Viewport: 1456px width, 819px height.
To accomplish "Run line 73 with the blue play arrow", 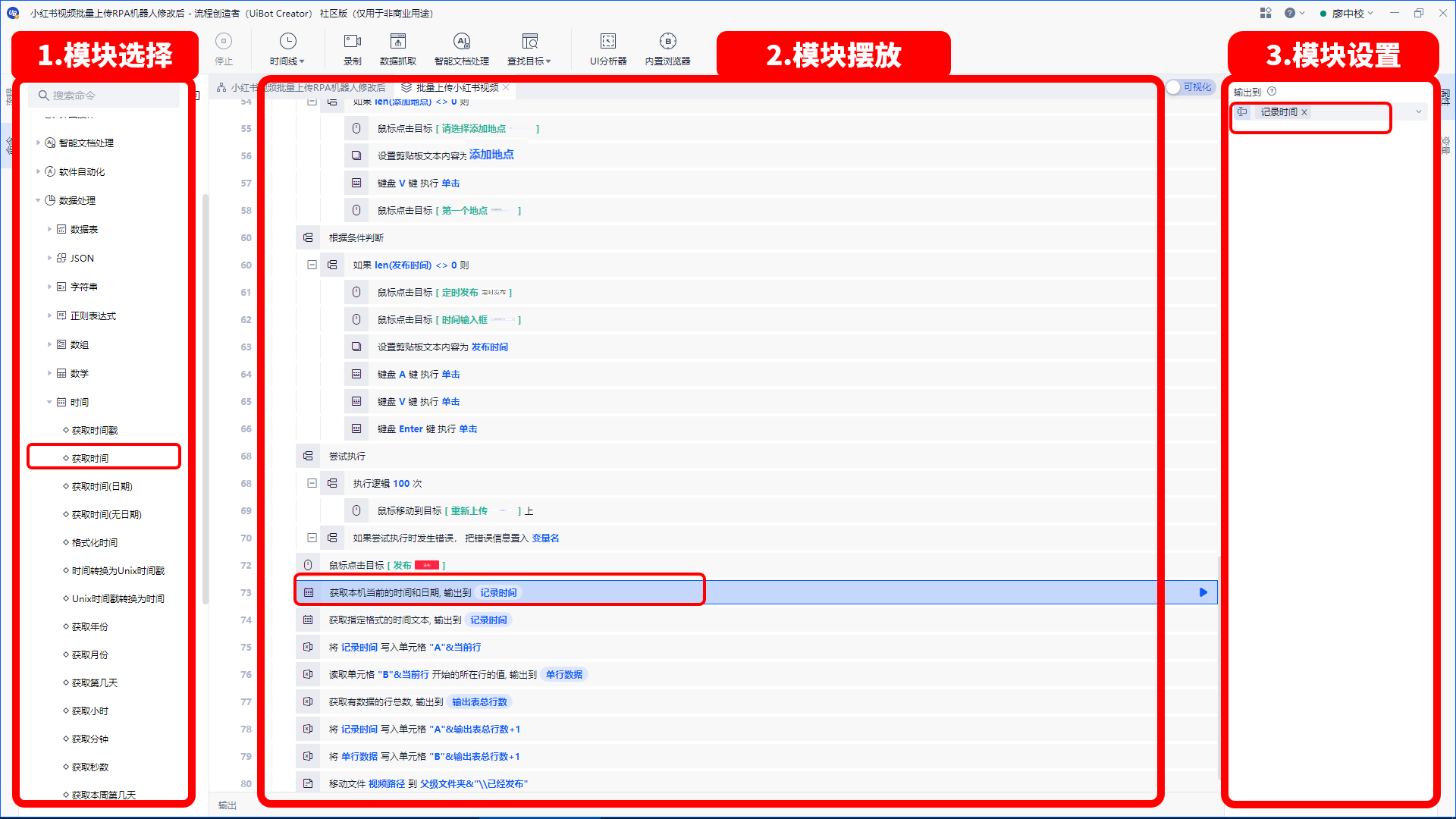I will 1203,592.
